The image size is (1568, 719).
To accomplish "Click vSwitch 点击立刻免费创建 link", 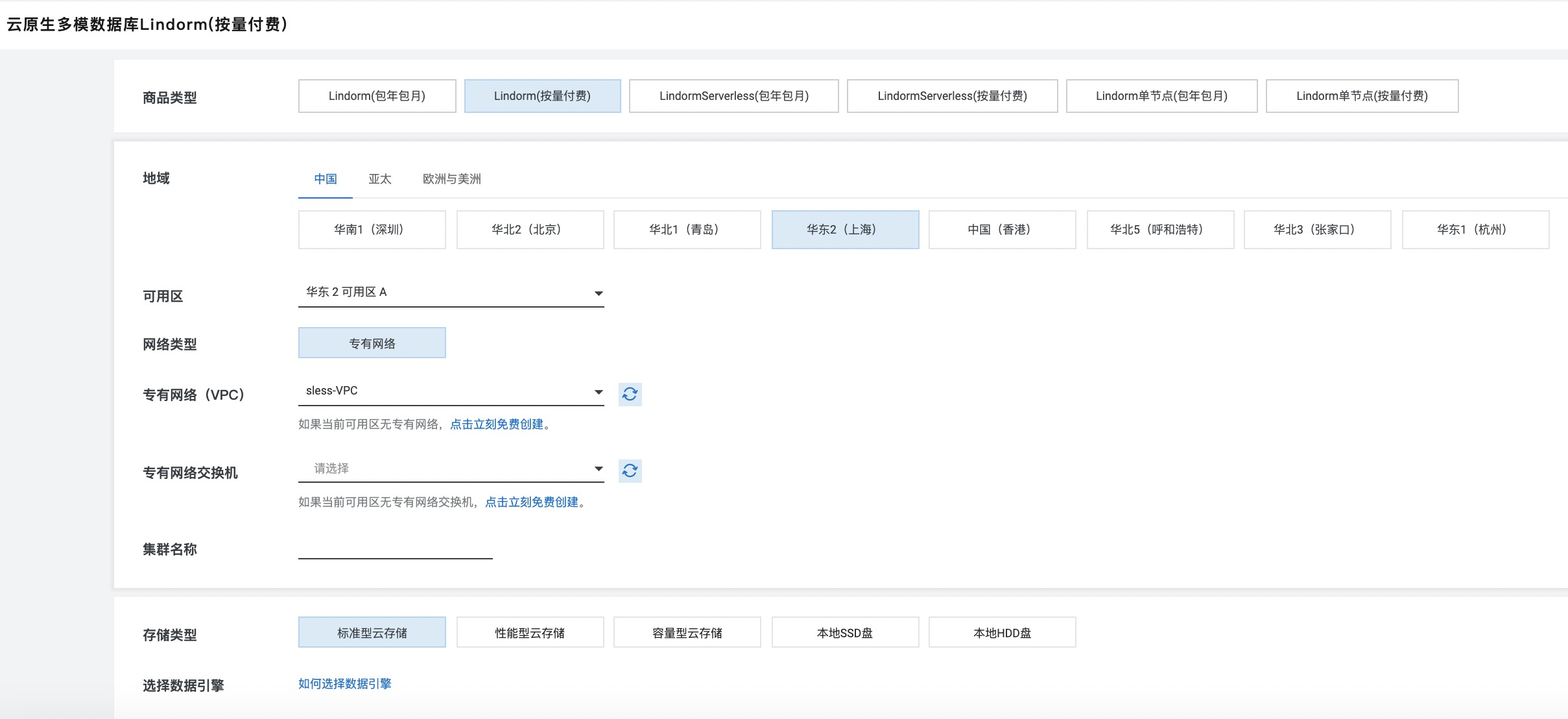I will tap(532, 502).
